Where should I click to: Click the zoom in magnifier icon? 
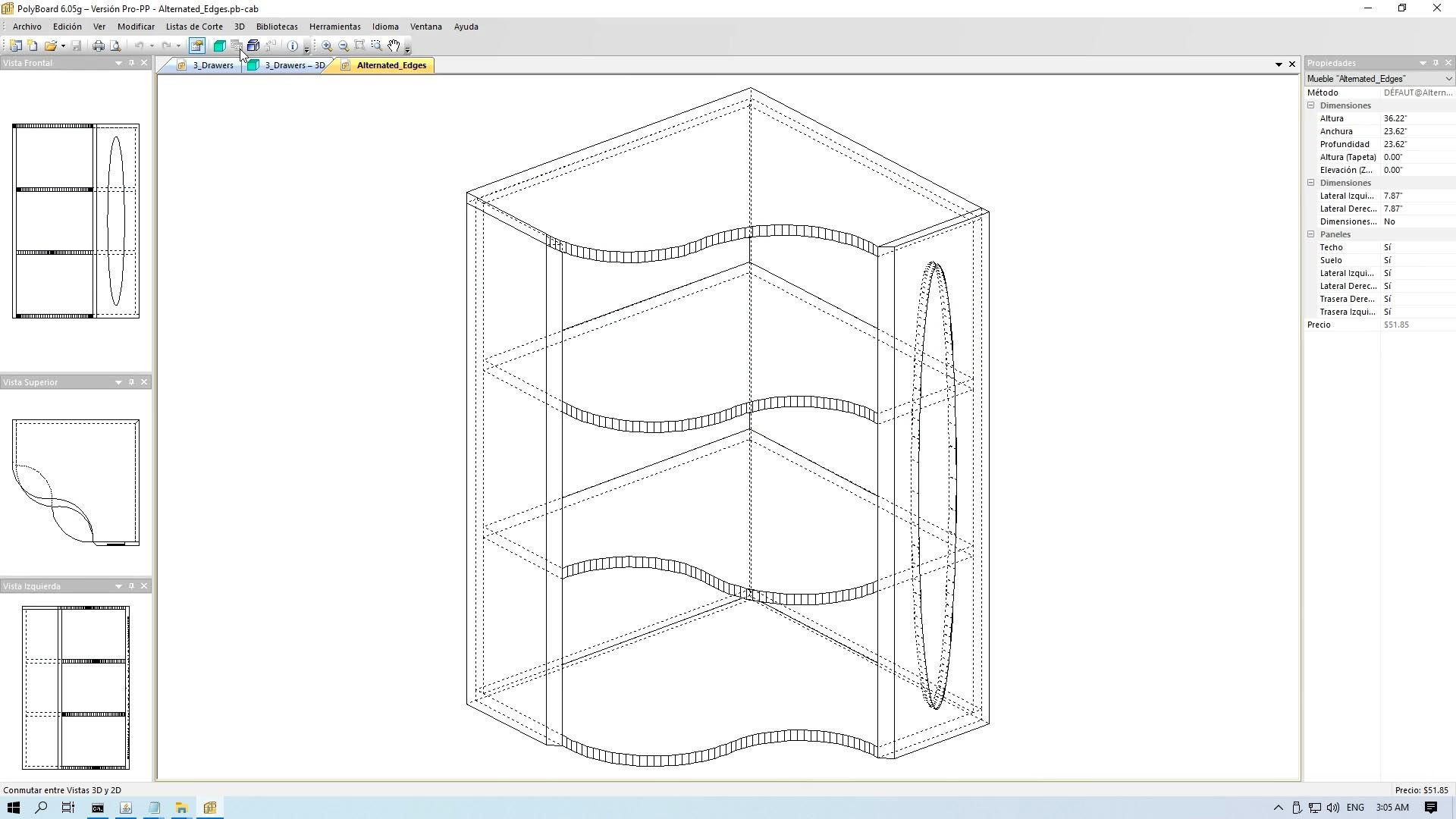pyautogui.click(x=327, y=45)
